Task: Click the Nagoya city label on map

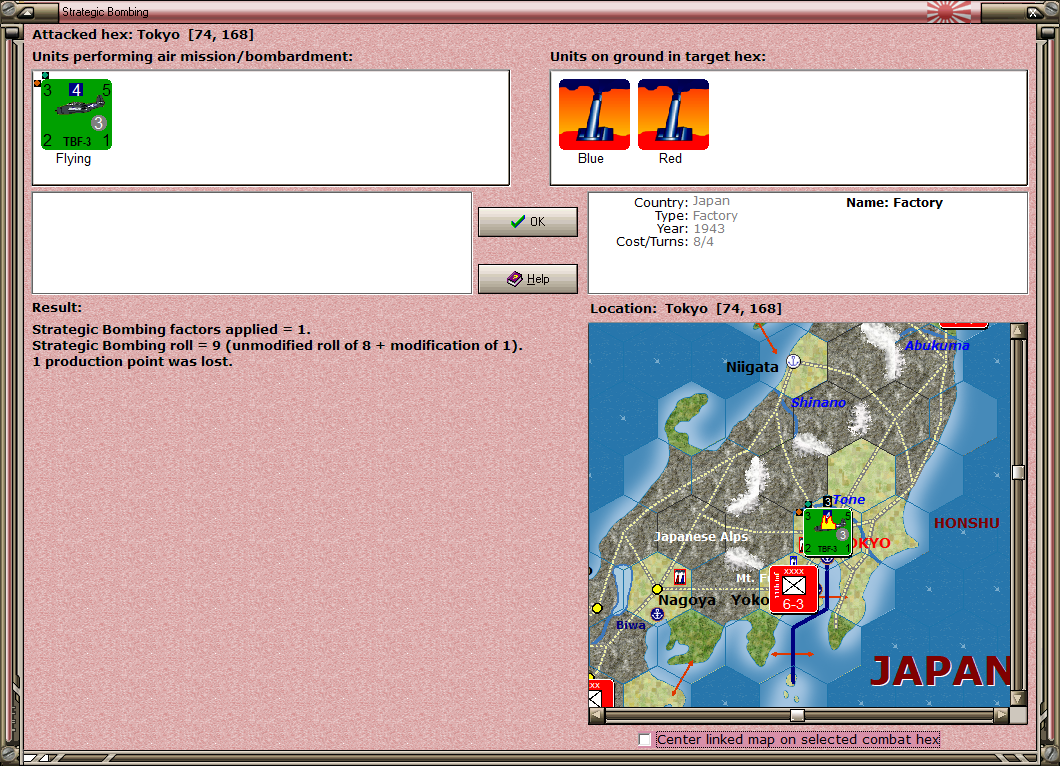Action: [x=687, y=600]
